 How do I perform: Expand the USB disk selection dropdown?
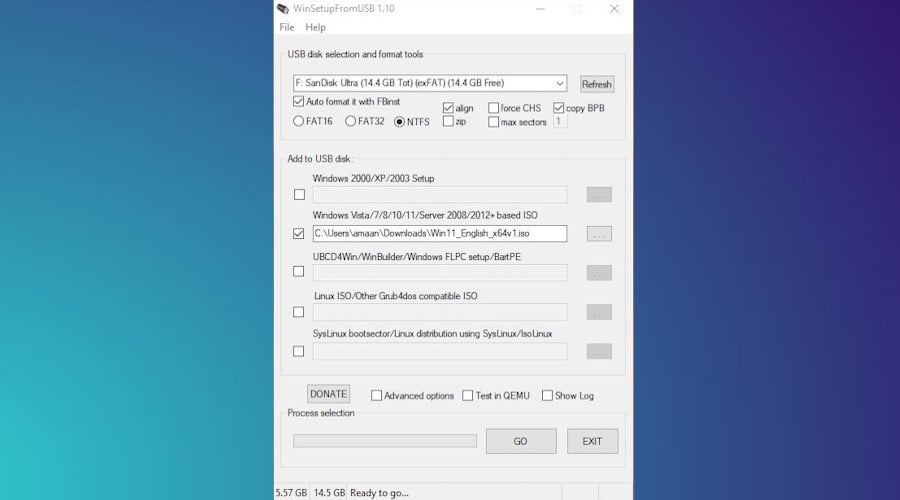(x=559, y=83)
